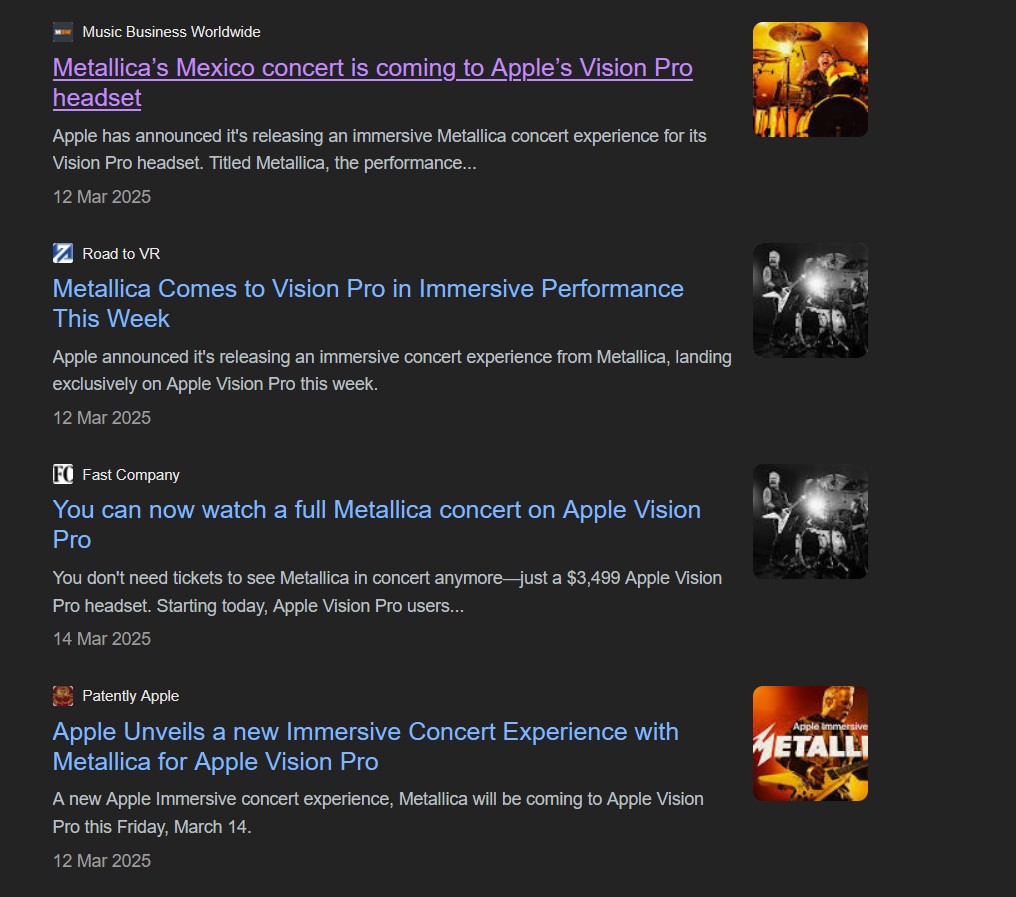Click '12 Mar 2025' date under Music Business Worldwide result
Screen dimensions: 1016x897
coord(102,197)
